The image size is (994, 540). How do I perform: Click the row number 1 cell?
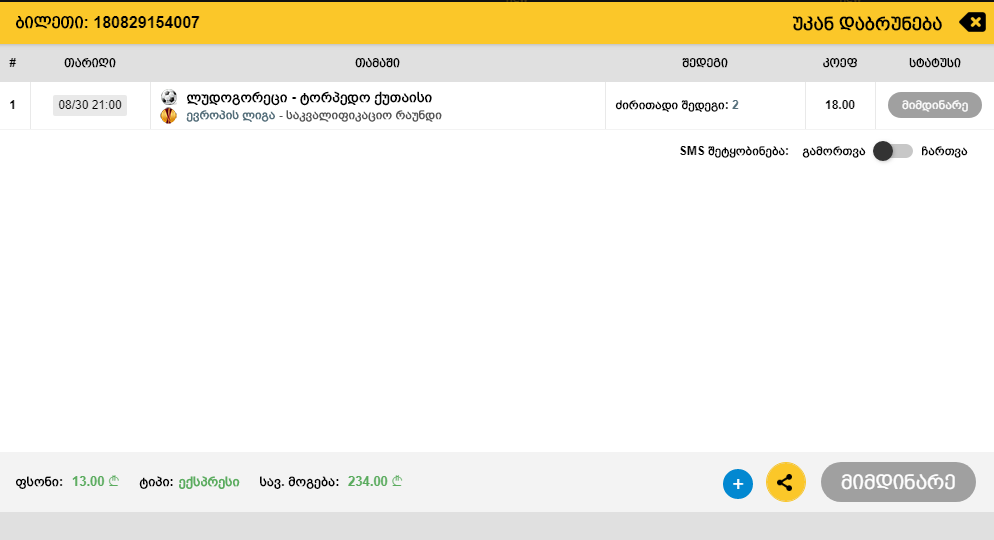click(13, 105)
